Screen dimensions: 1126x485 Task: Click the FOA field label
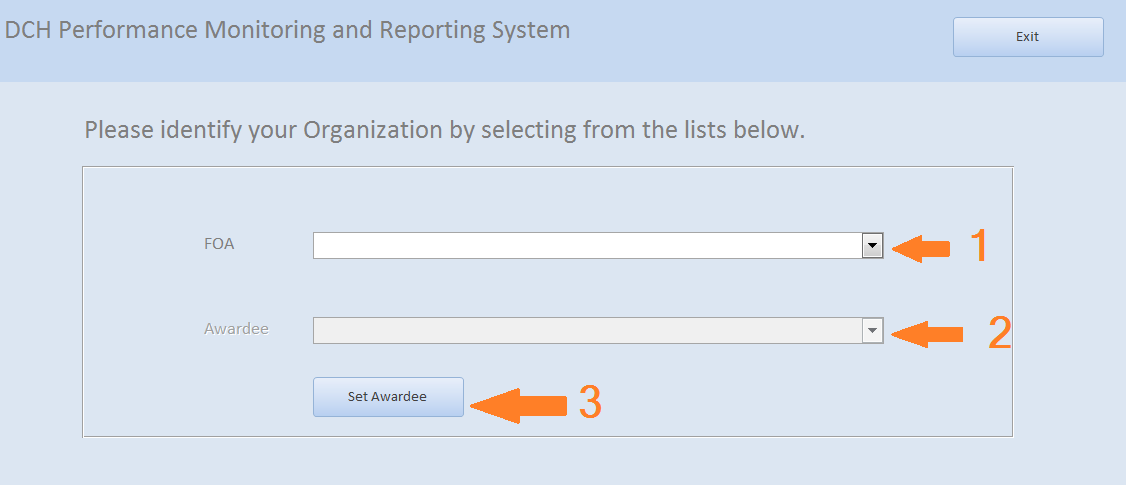[219, 243]
